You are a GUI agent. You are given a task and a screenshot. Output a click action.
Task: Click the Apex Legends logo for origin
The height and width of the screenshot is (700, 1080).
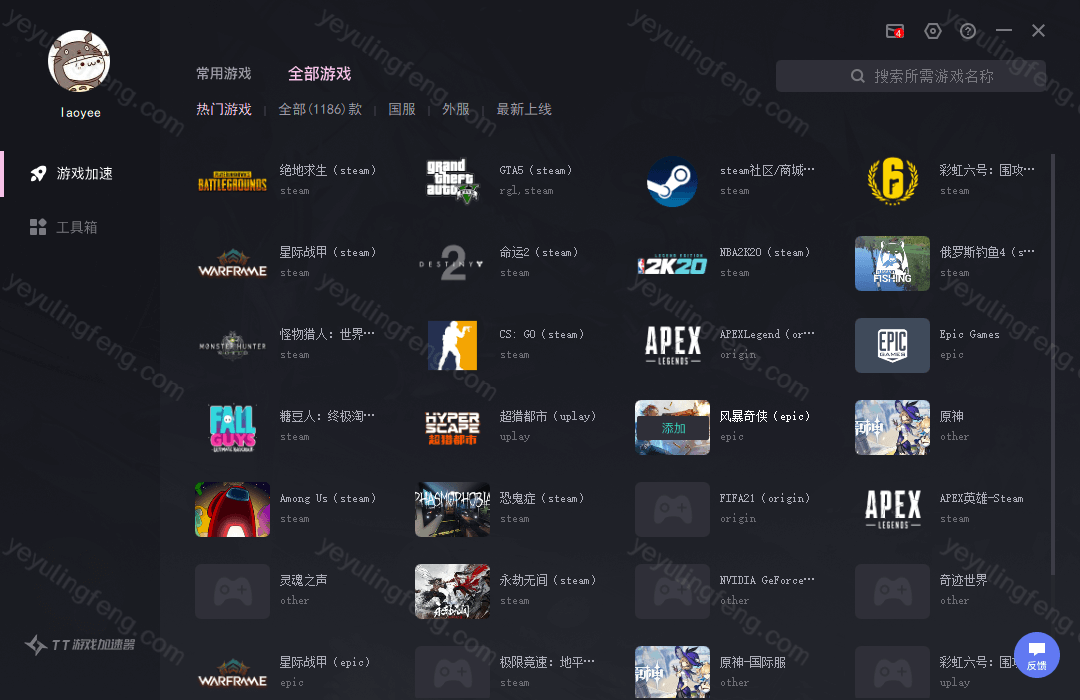(x=672, y=345)
